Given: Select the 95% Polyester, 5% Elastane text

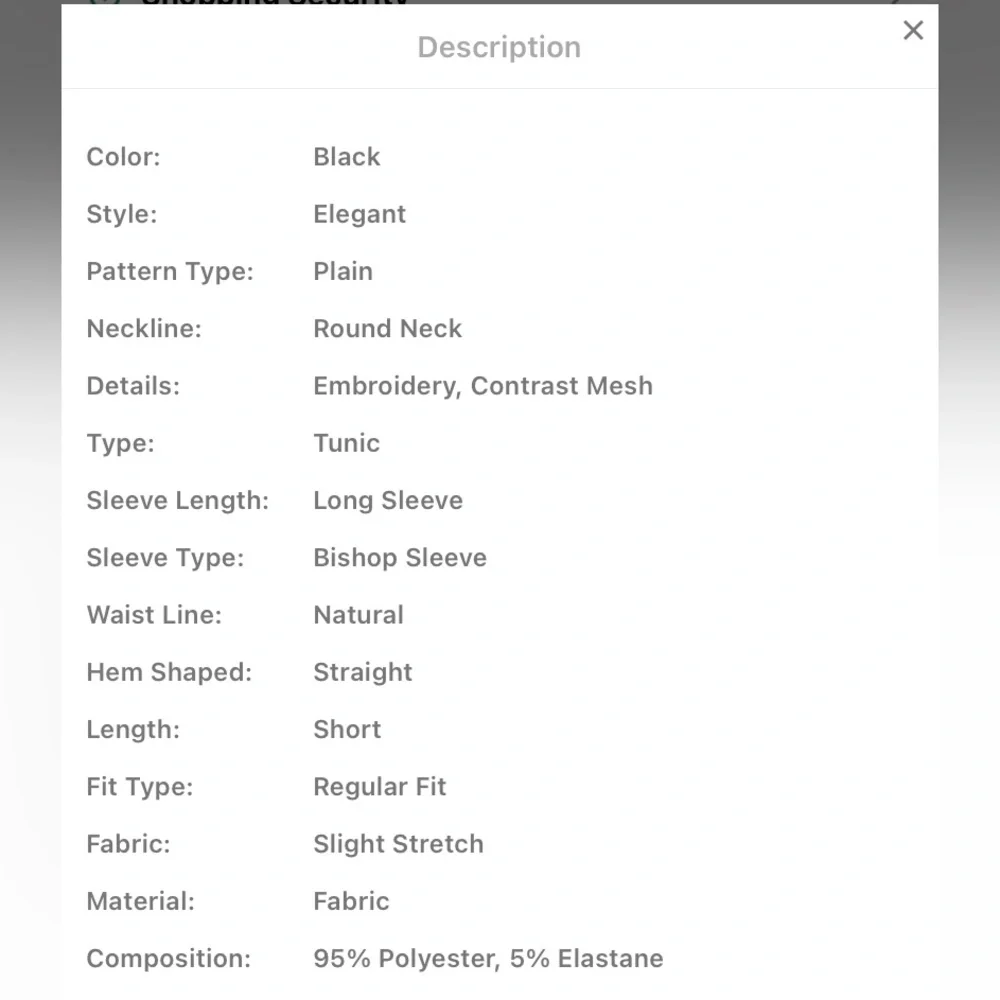Looking at the screenshot, I should [488, 958].
